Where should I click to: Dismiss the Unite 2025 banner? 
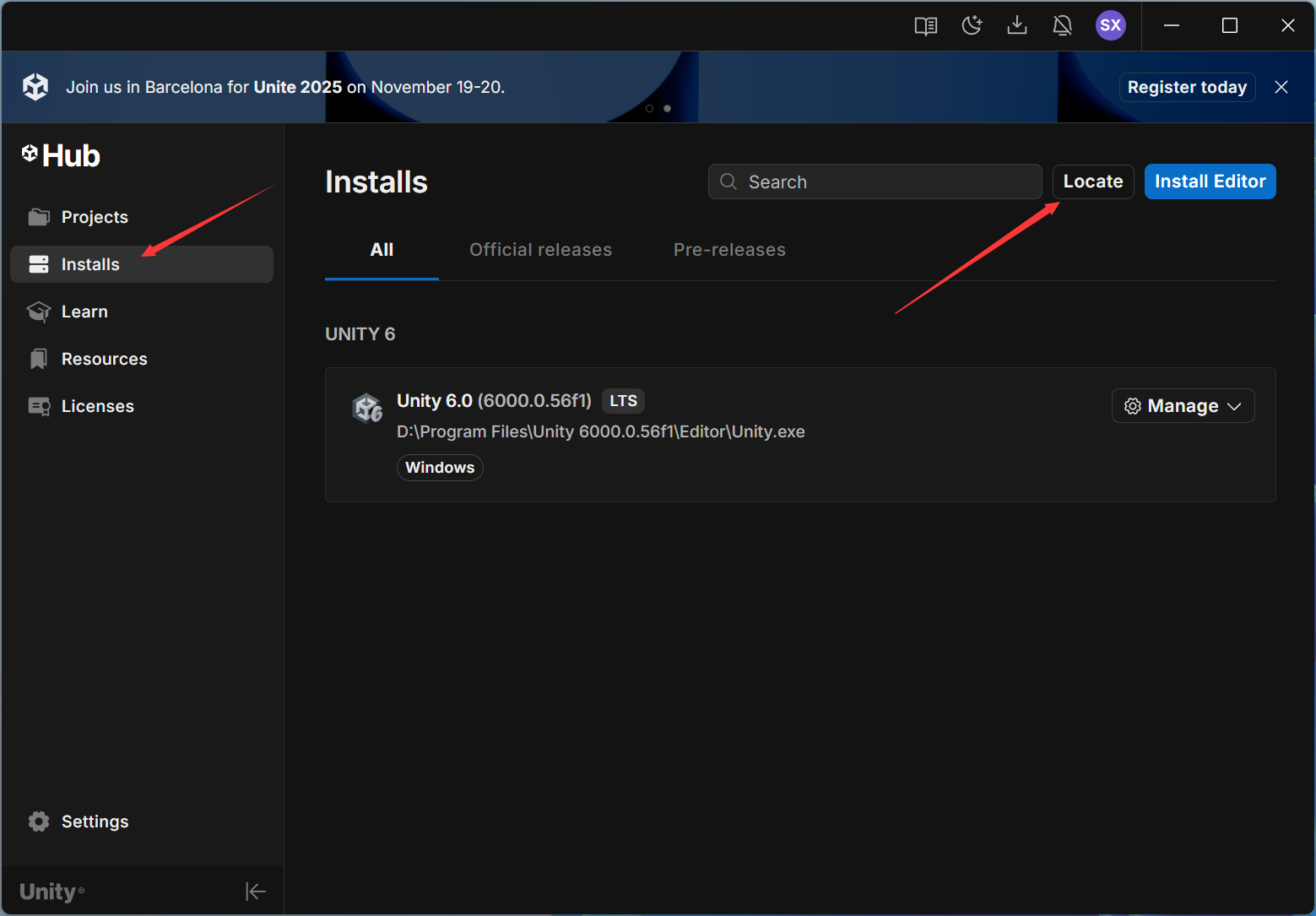1281,87
